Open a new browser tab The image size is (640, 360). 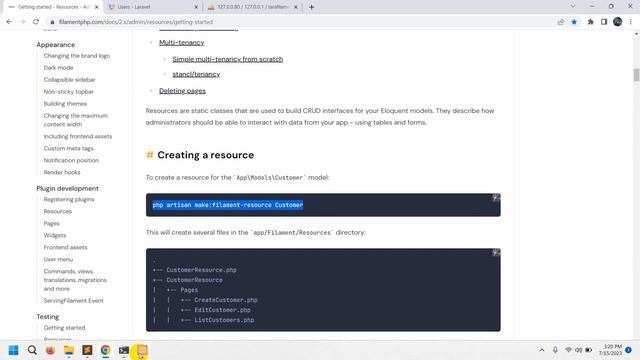click(311, 7)
